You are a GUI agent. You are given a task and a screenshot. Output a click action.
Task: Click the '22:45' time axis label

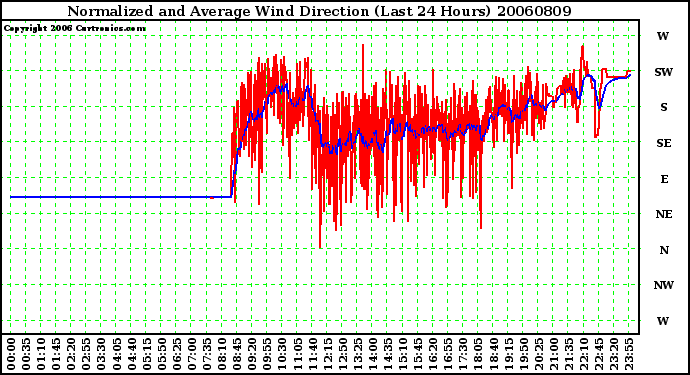pyautogui.click(x=598, y=354)
